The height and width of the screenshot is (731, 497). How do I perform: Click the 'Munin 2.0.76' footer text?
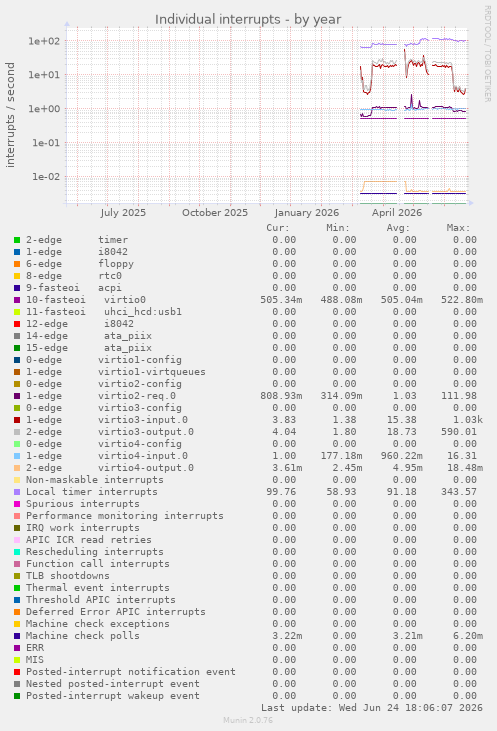(x=248, y=720)
